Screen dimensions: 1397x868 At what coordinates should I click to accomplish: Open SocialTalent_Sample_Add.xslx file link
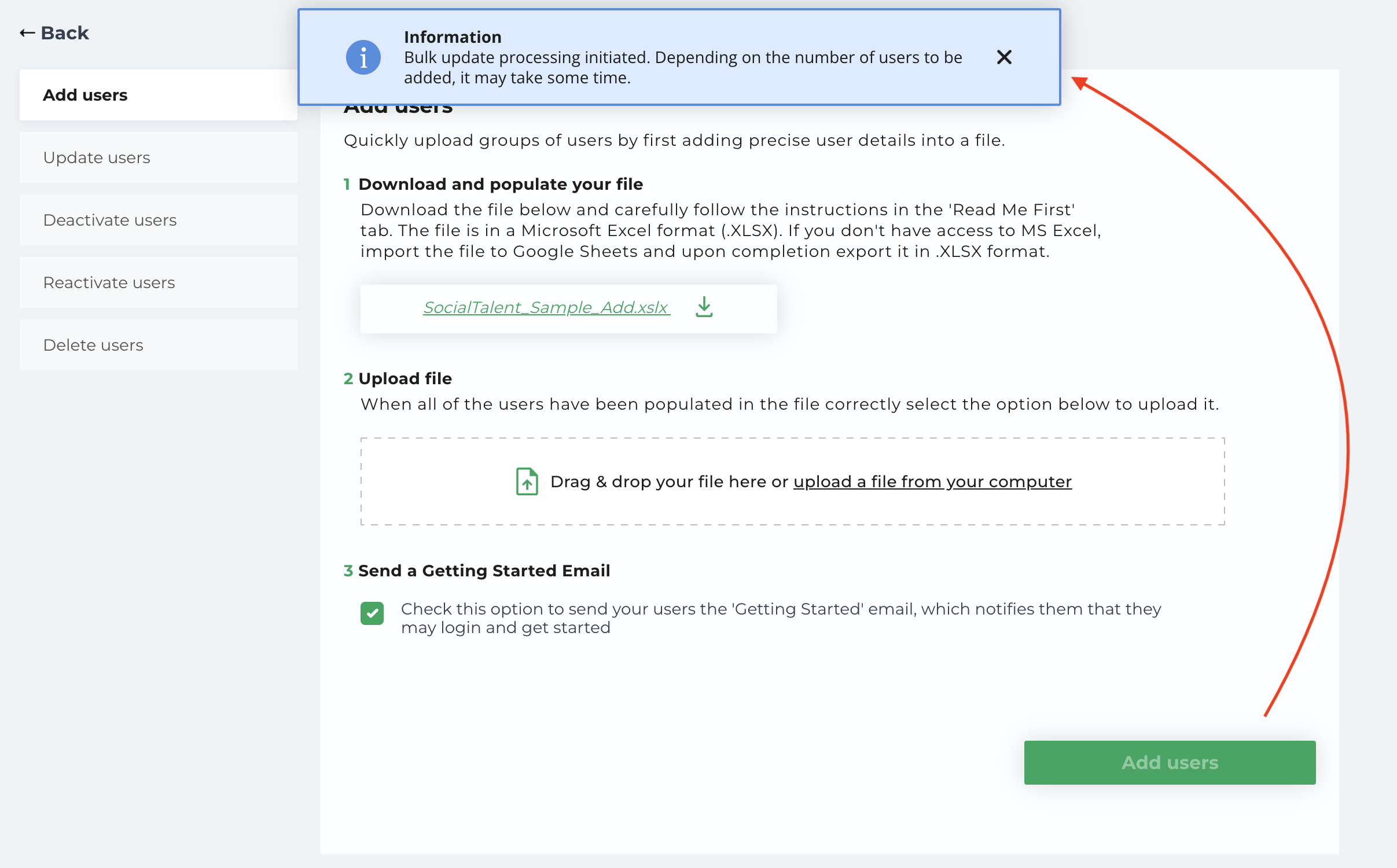click(x=546, y=307)
